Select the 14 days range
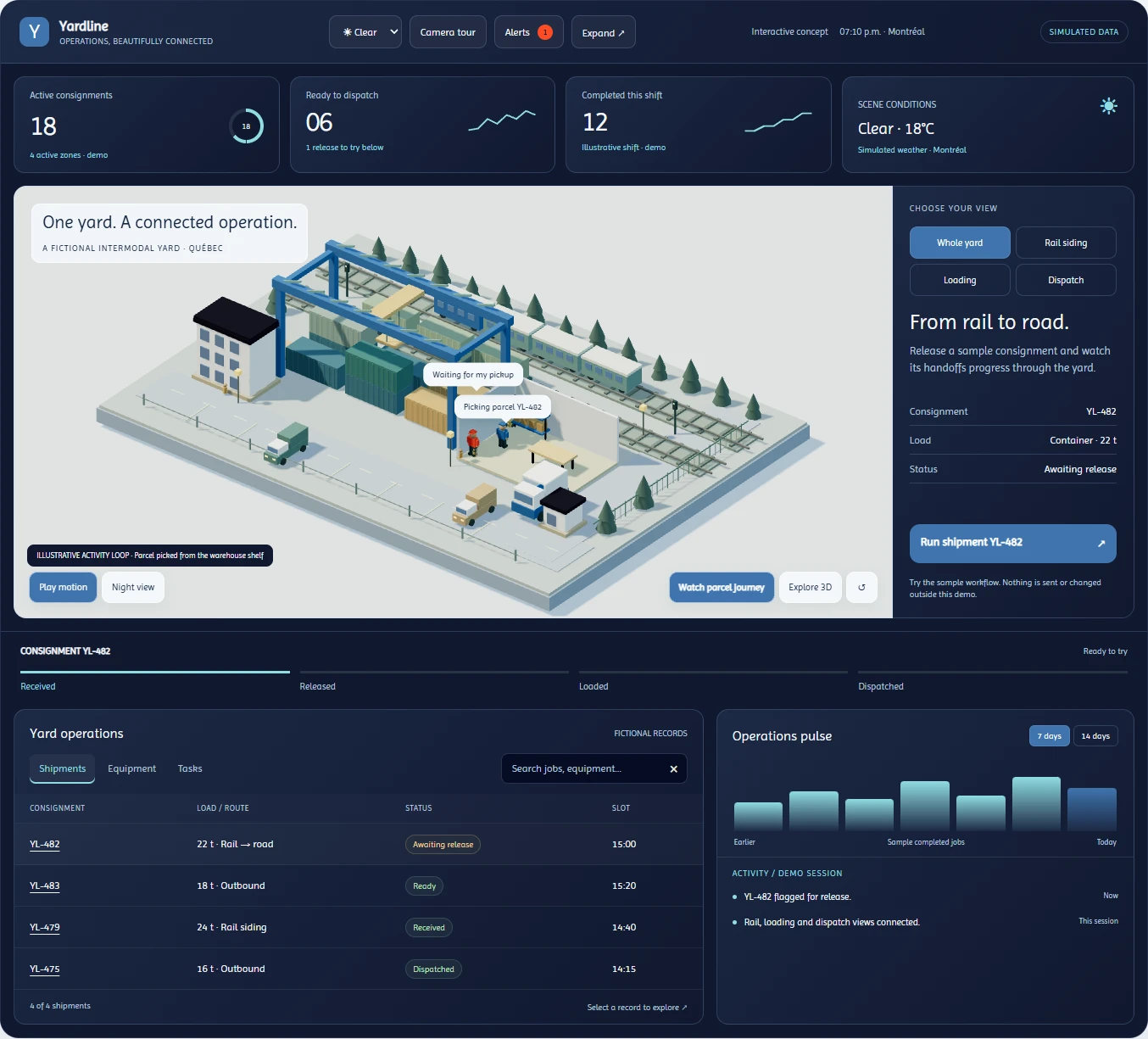The height and width of the screenshot is (1039, 1148). (1095, 736)
